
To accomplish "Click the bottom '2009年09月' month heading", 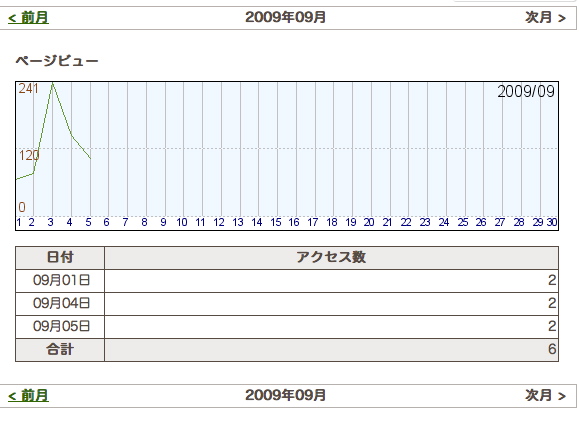I will click(285, 395).
